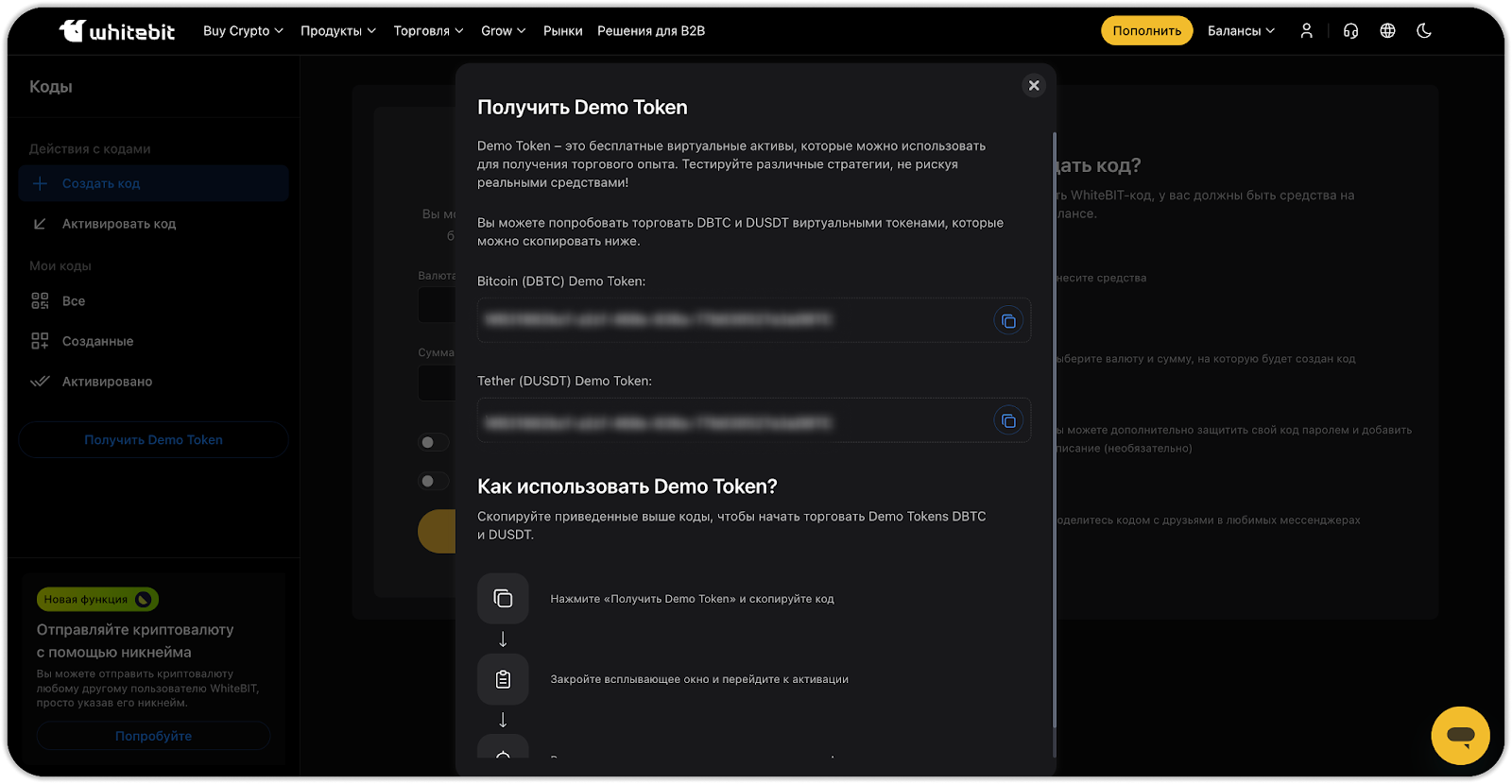
Task: Close the Demo Token popup
Action: [x=1034, y=86]
